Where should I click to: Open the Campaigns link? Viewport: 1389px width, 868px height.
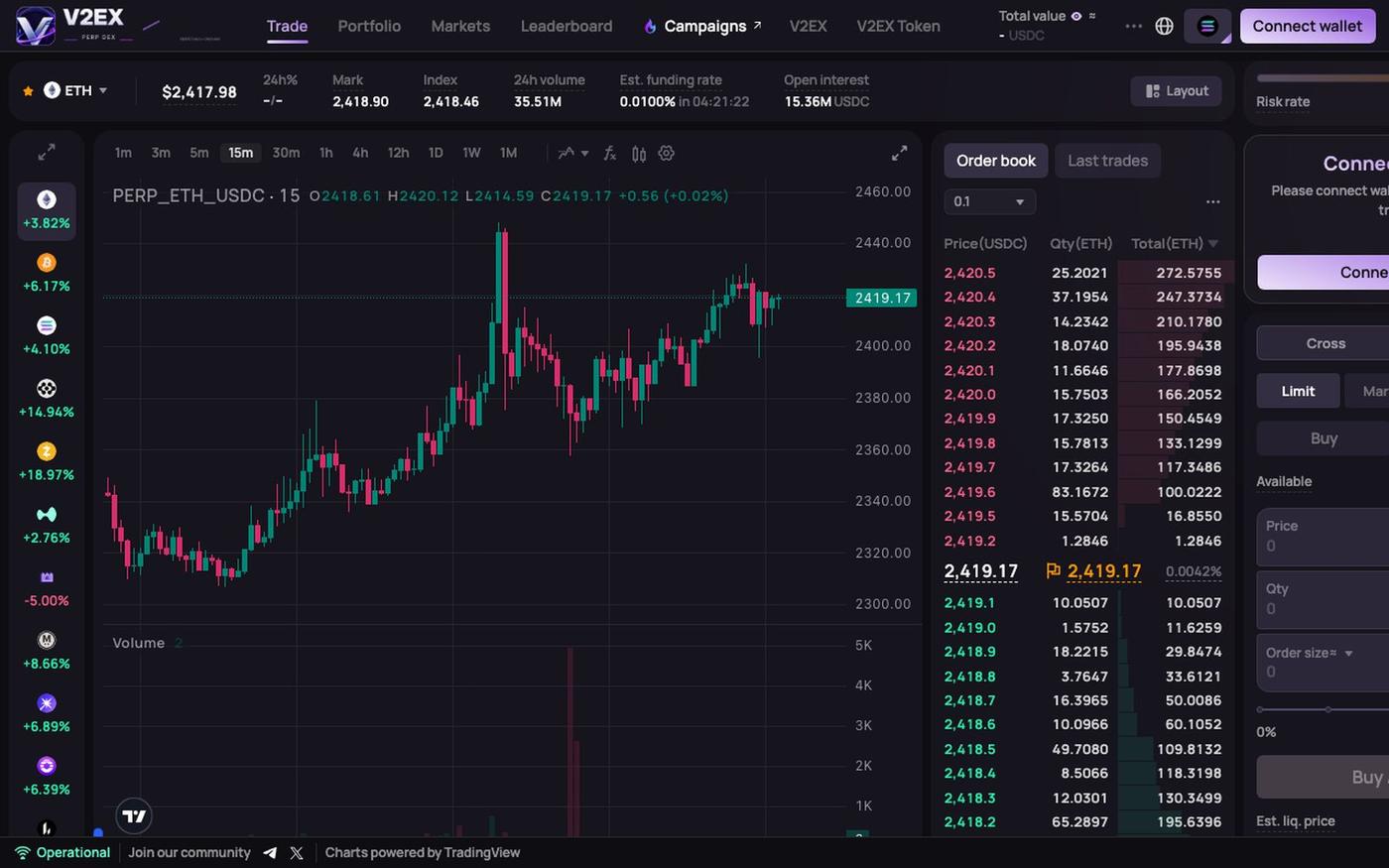click(x=703, y=26)
